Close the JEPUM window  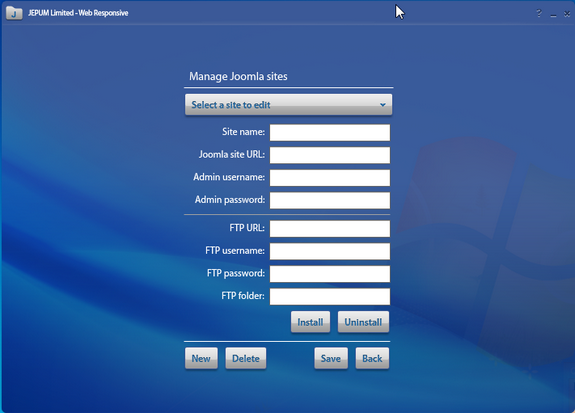point(567,14)
